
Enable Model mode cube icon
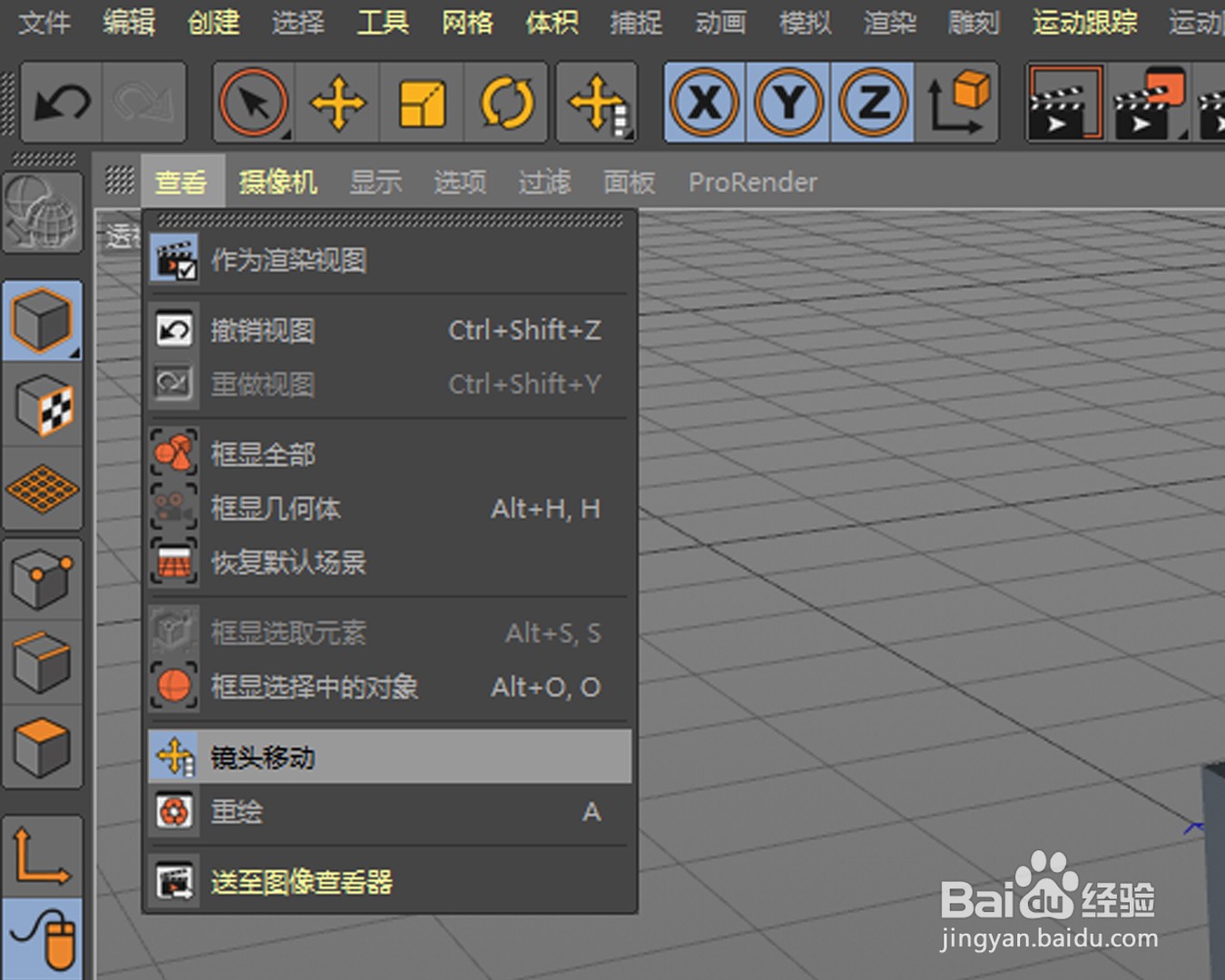(43, 320)
